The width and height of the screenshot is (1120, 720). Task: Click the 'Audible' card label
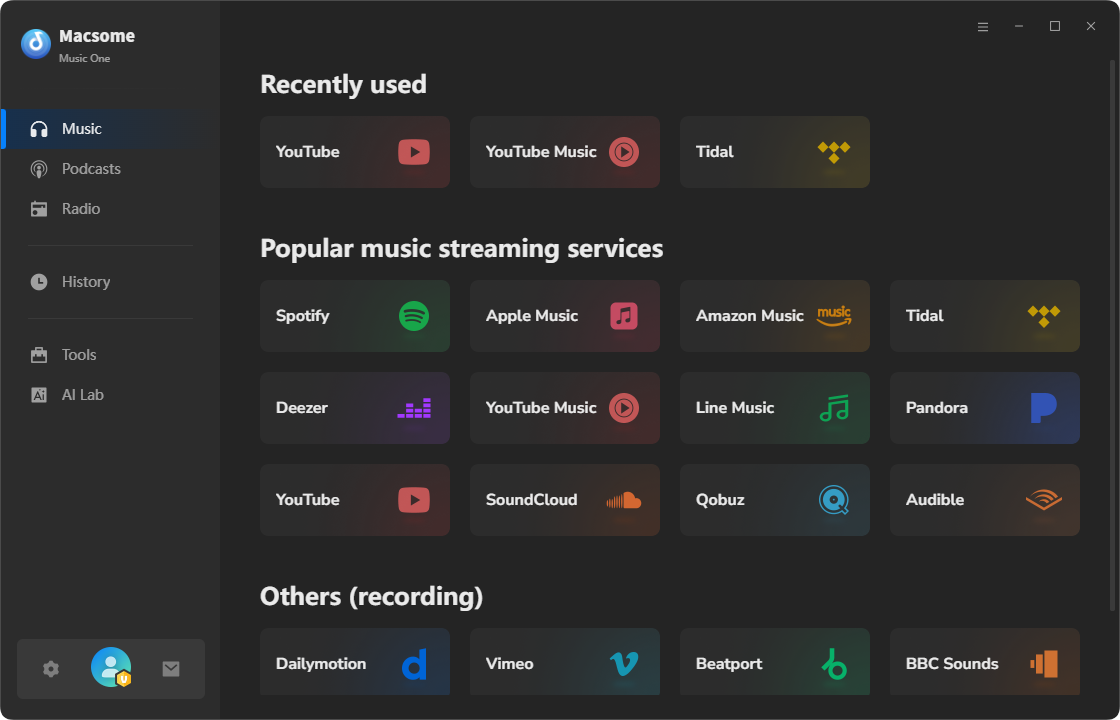coord(935,500)
